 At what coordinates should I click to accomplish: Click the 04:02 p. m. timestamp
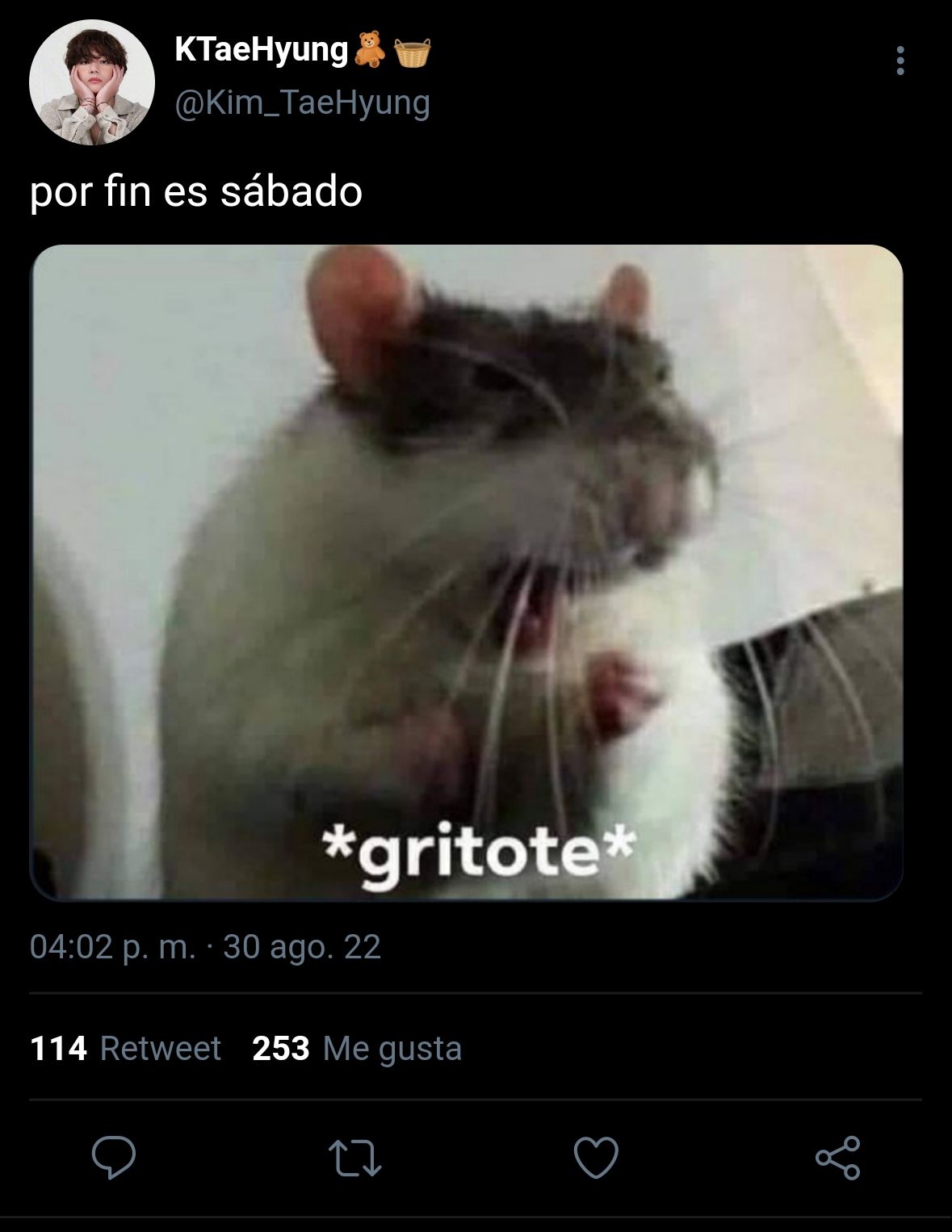(112, 946)
